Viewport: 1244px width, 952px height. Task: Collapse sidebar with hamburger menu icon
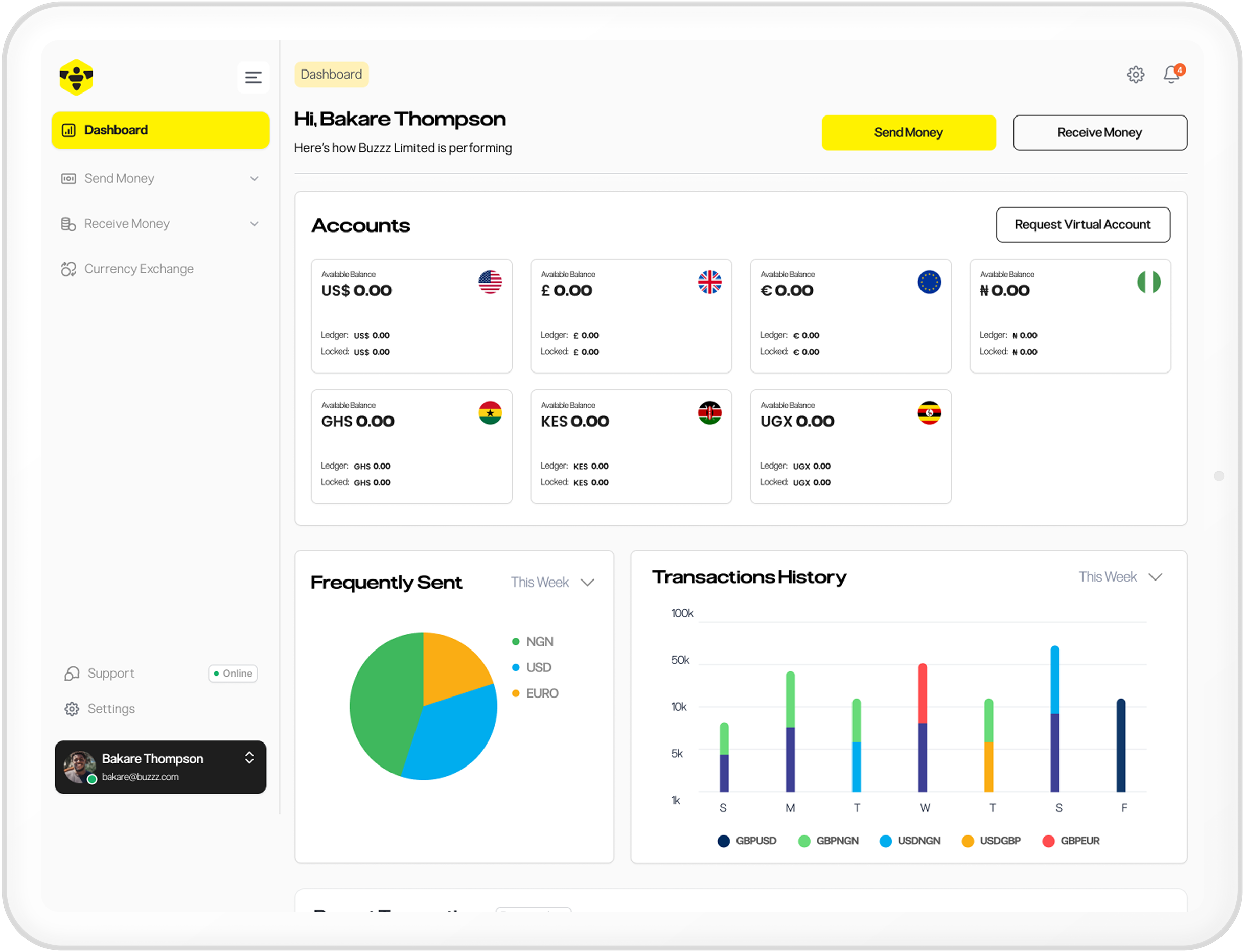253,77
